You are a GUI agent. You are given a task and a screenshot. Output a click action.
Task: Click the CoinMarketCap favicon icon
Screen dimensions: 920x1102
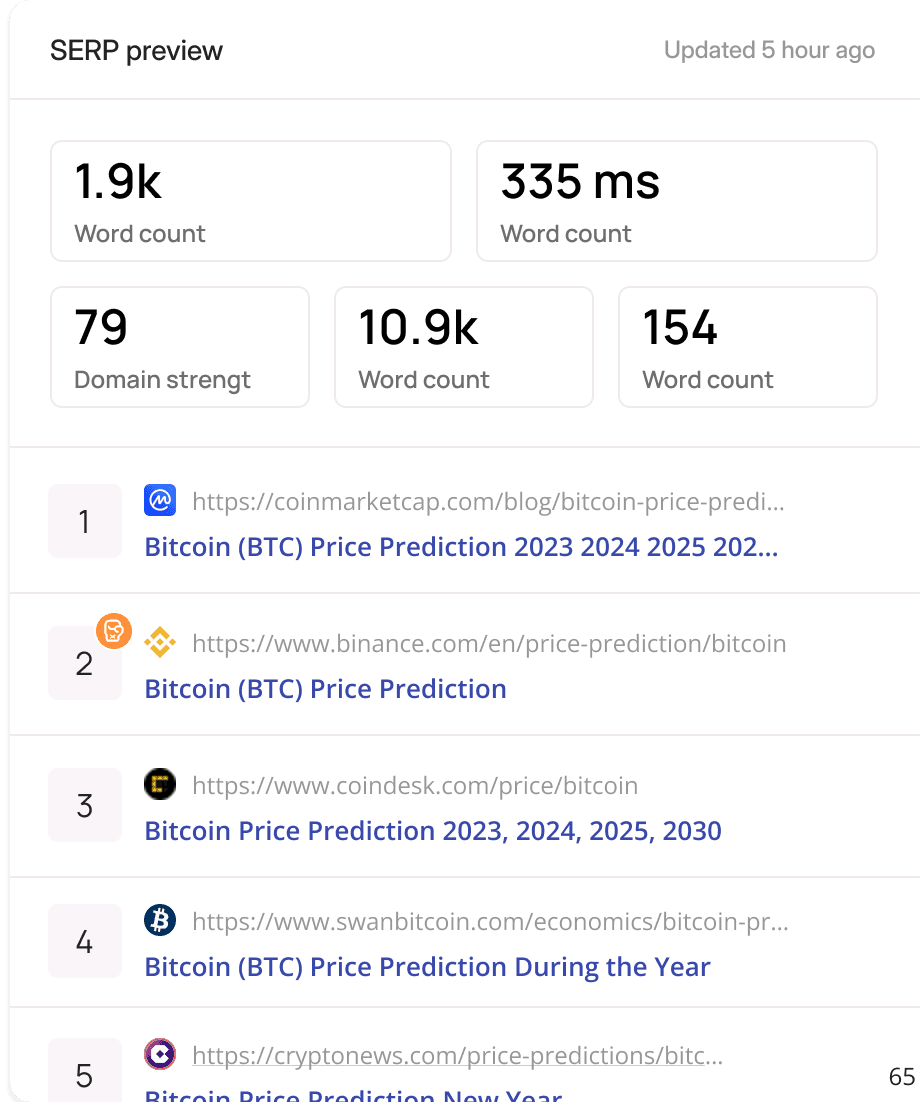(x=160, y=501)
